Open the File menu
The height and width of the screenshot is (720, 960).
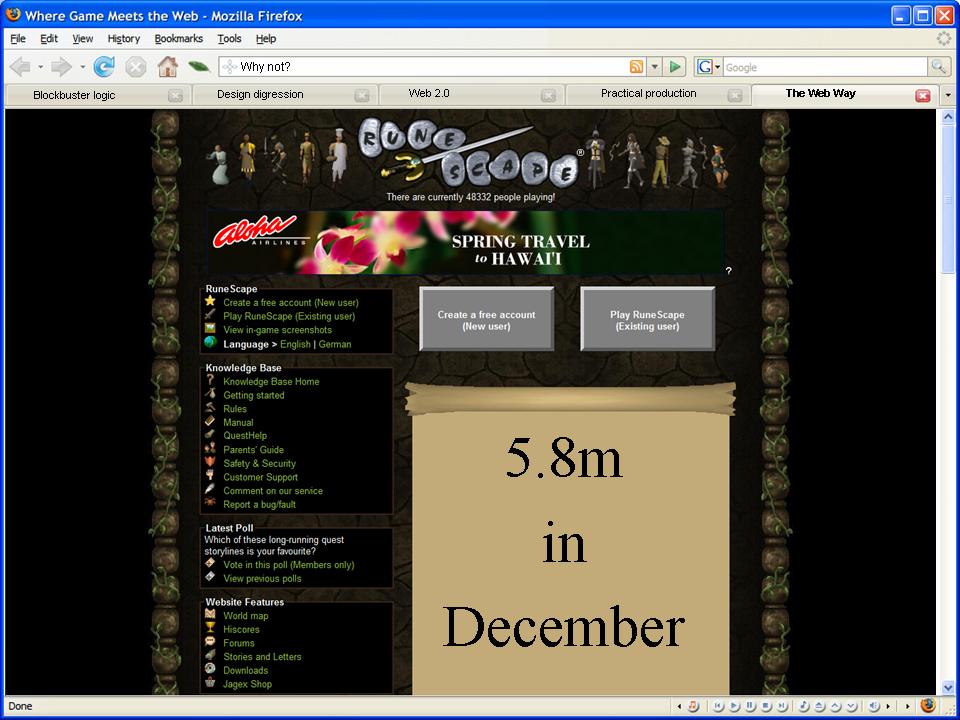[x=18, y=39]
